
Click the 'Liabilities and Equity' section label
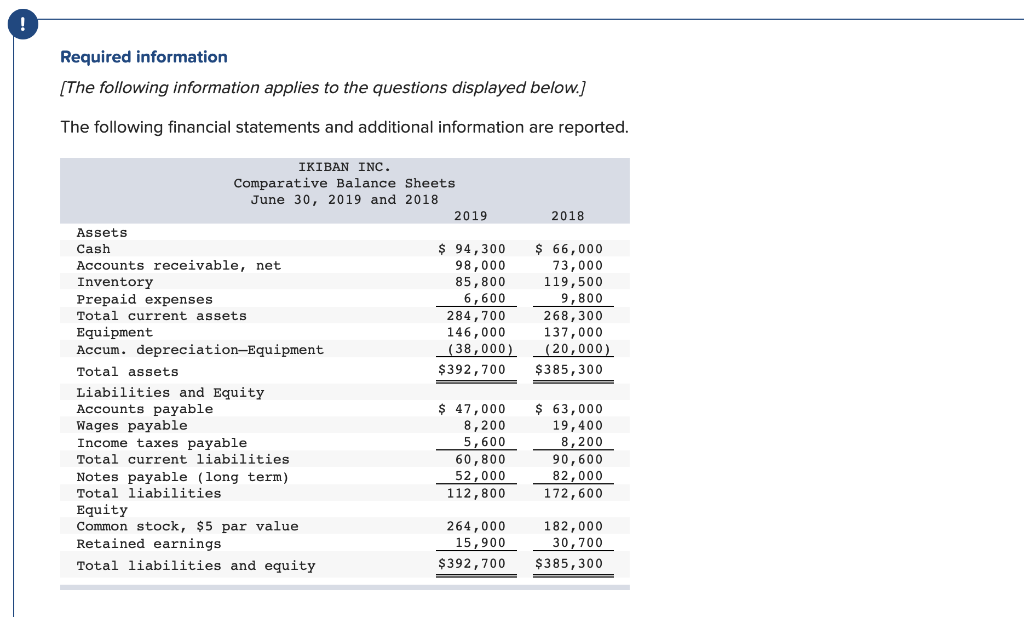click(x=170, y=393)
